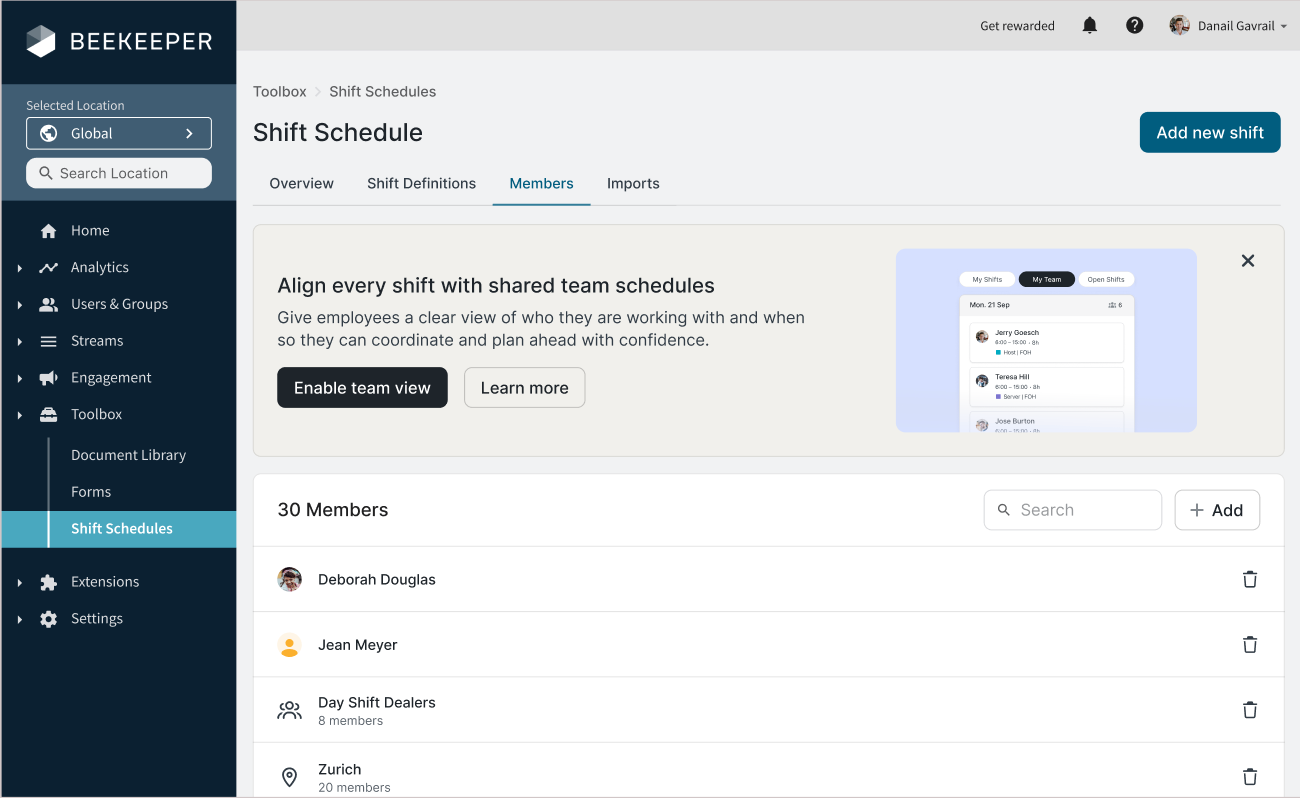This screenshot has height=798, width=1300.
Task: Click the Enable team view button
Action: (362, 388)
